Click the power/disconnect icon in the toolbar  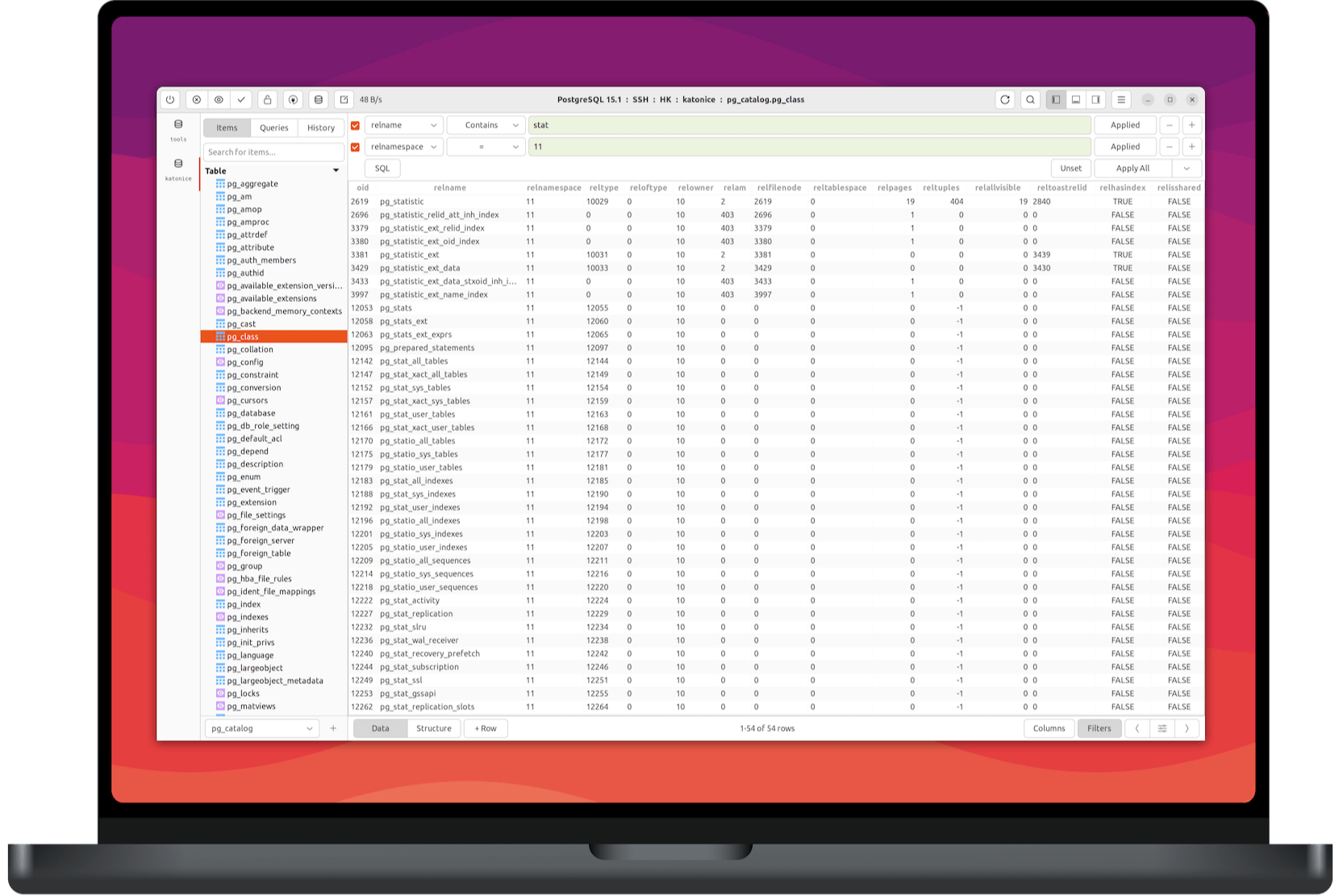tap(170, 99)
